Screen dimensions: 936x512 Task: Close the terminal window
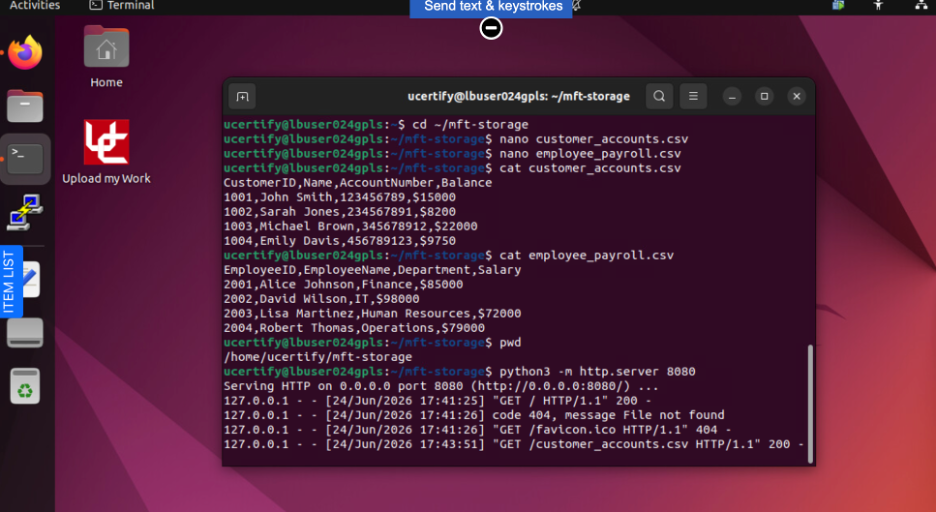click(796, 97)
